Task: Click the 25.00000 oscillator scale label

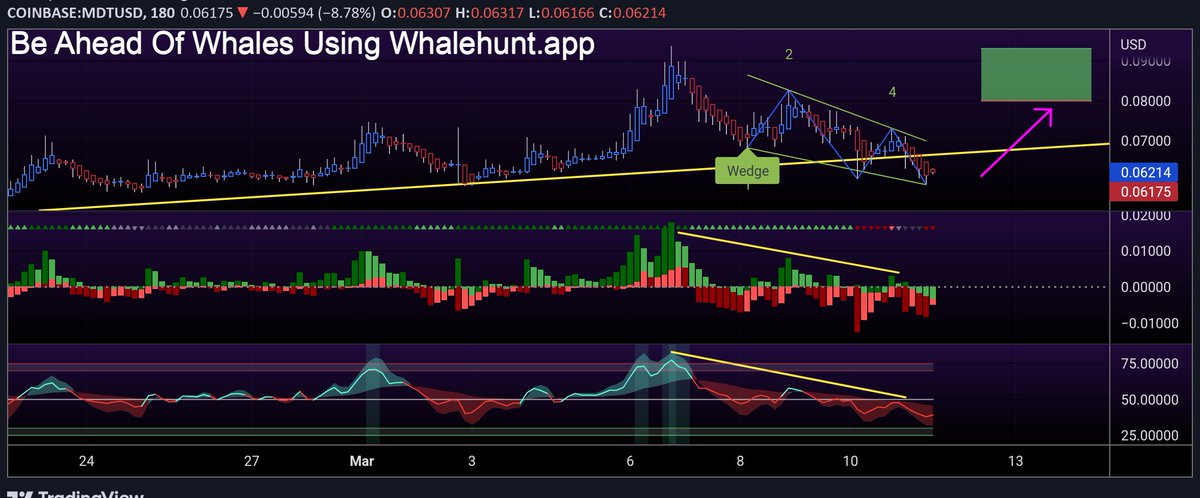Action: [x=1149, y=436]
